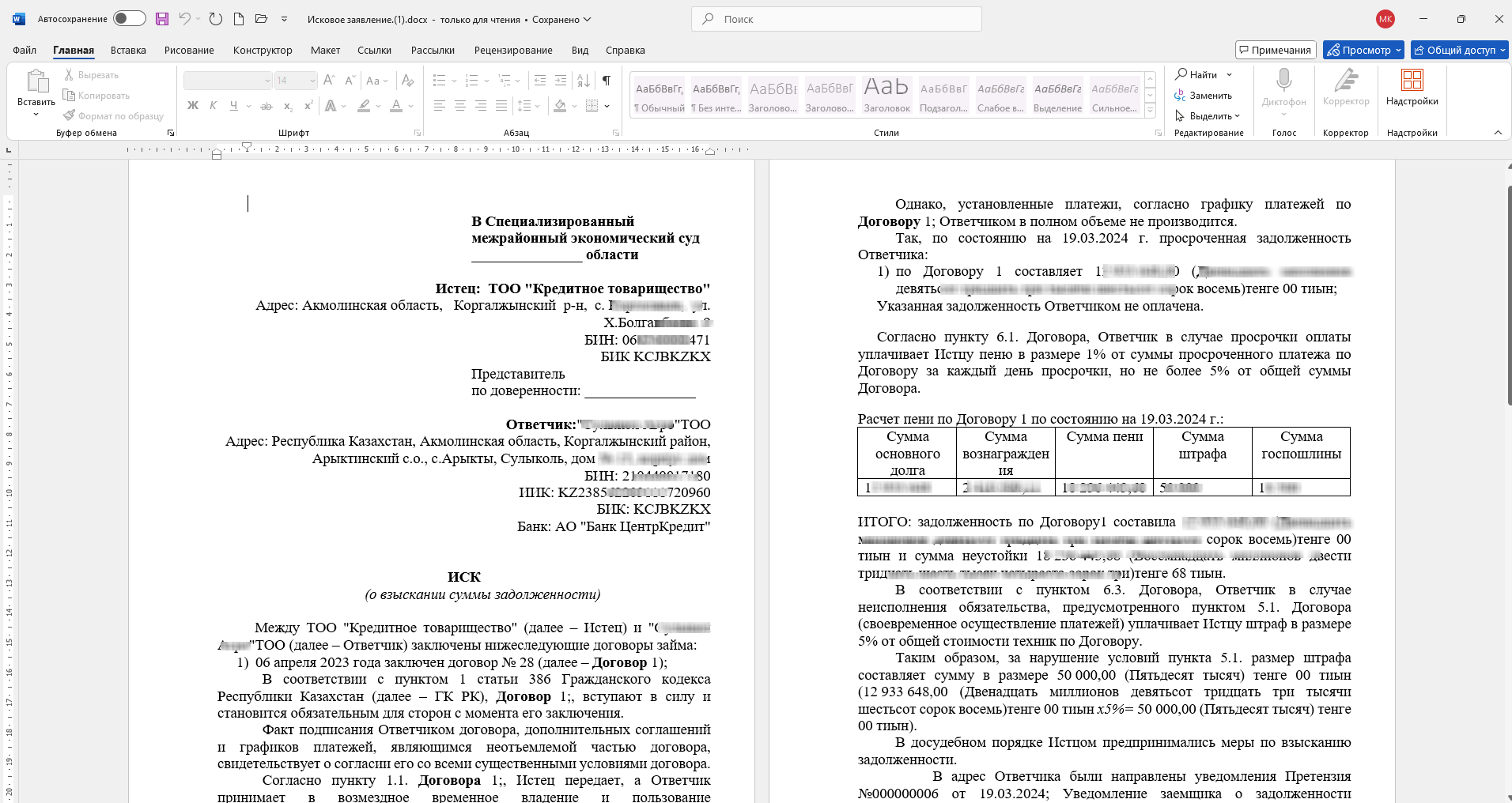Click the New document icon
Screen dimensions: 1512x803
point(239,19)
